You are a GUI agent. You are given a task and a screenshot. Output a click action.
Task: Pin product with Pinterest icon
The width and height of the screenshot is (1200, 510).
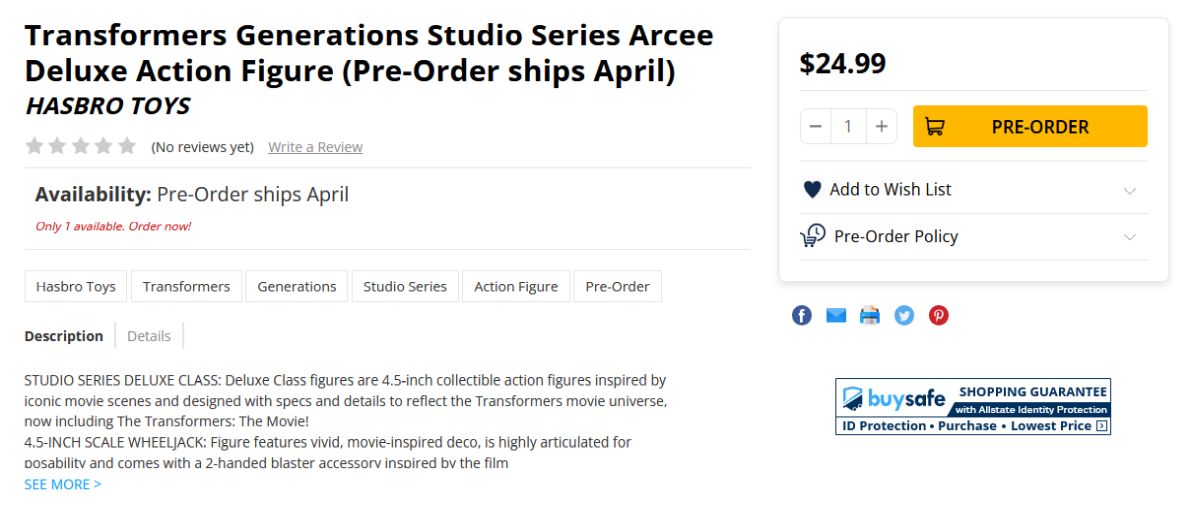tap(938, 316)
